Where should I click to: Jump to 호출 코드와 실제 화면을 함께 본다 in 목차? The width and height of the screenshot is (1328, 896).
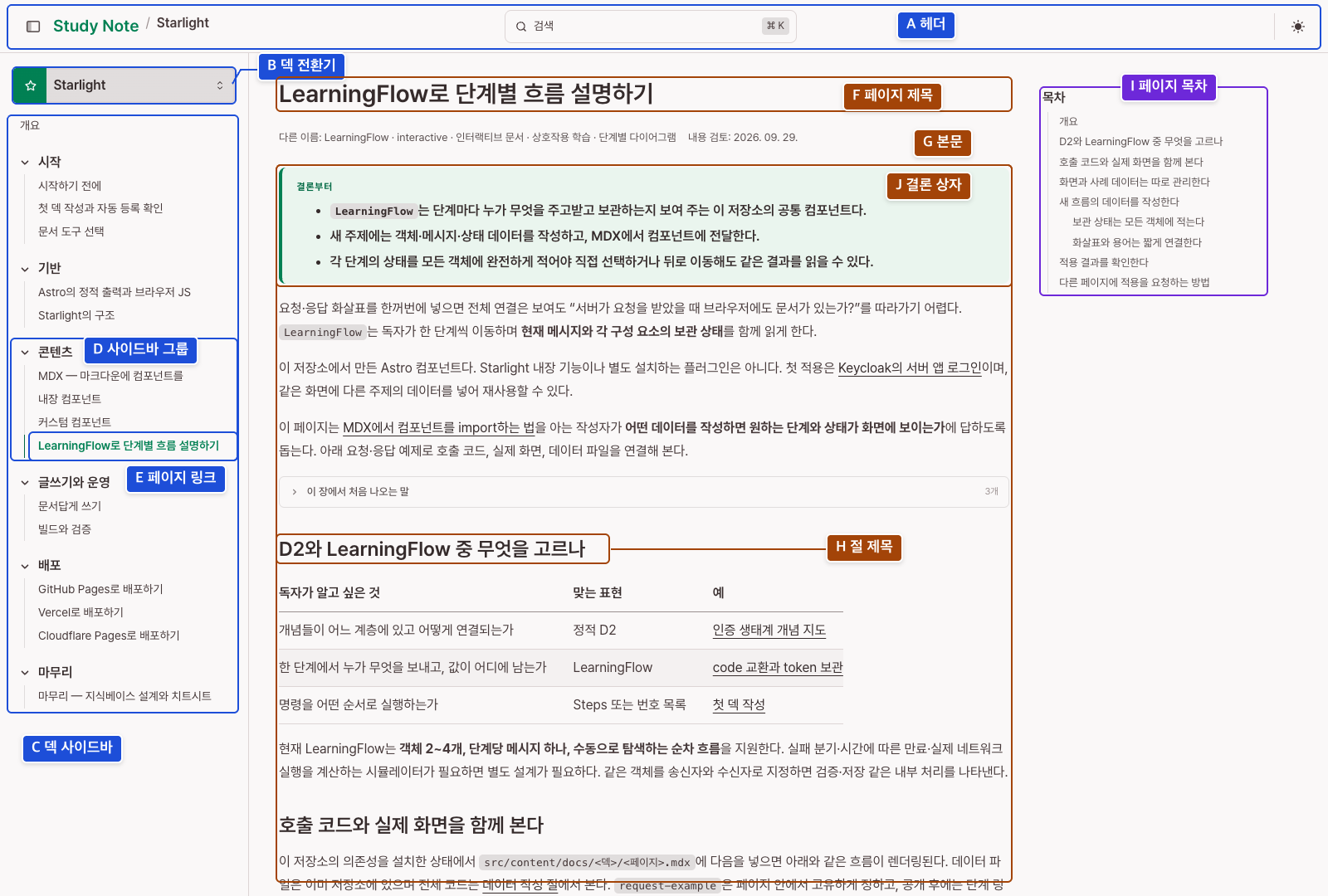[x=1131, y=162]
